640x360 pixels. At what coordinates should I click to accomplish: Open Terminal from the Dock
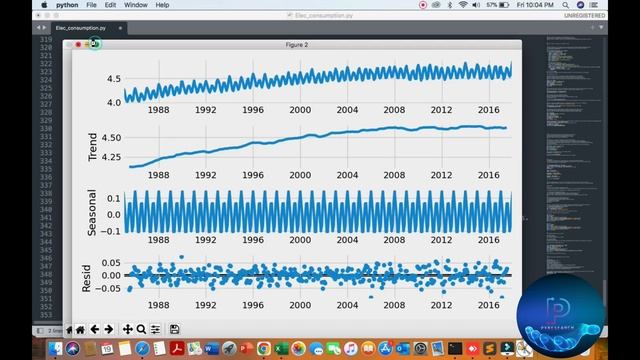(455, 349)
